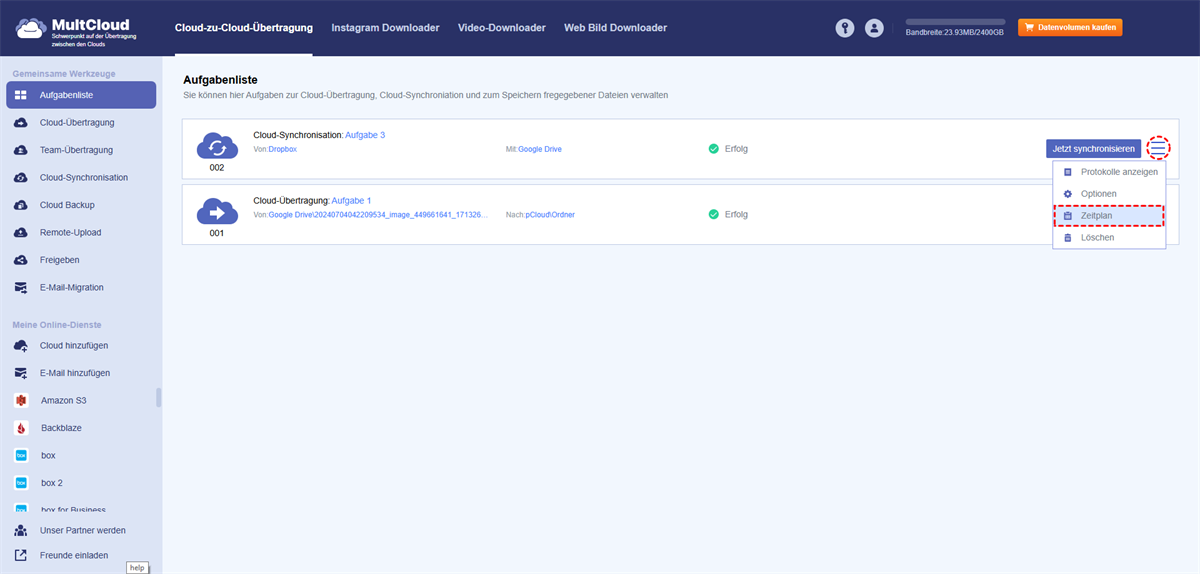Image resolution: width=1200 pixels, height=574 pixels.
Task: Click the MultCloud logo
Action: tap(76, 28)
